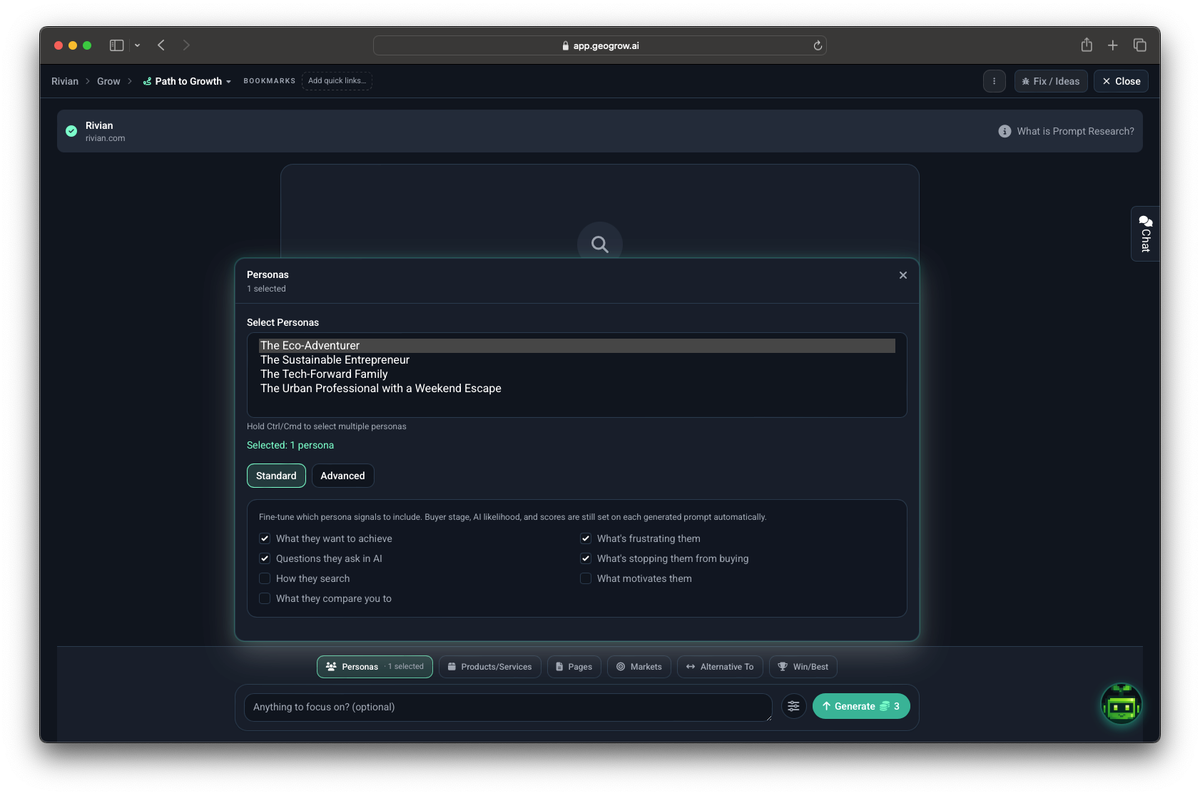Click the BOOKMARKS label

[270, 81]
